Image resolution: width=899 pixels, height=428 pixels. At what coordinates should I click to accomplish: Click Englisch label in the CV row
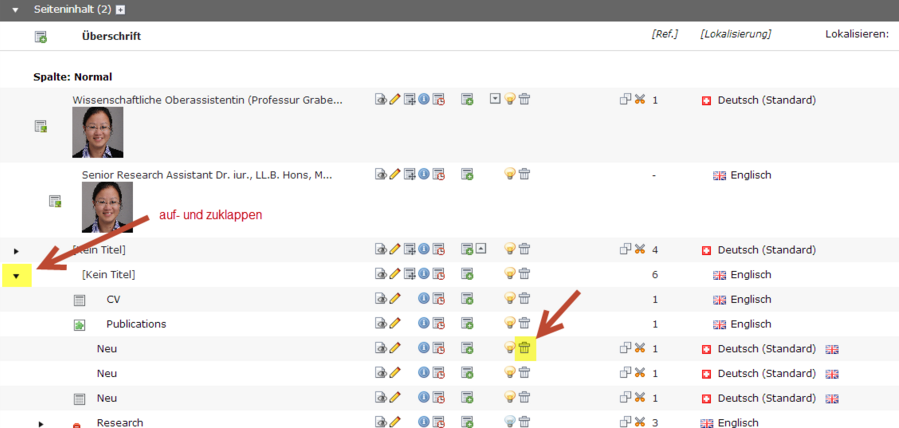coord(751,299)
